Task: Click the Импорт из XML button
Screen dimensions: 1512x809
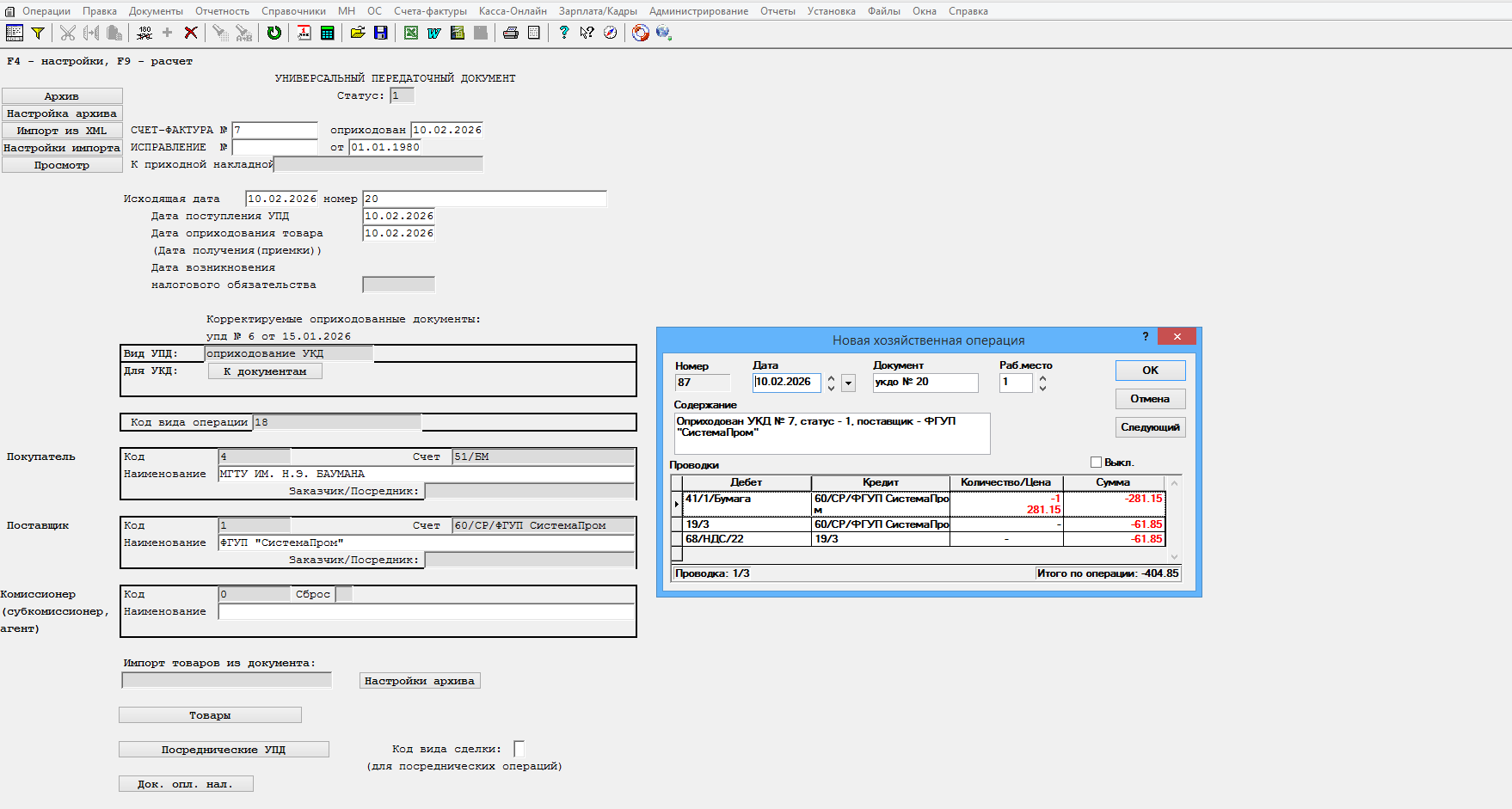Action: pyautogui.click(x=62, y=131)
